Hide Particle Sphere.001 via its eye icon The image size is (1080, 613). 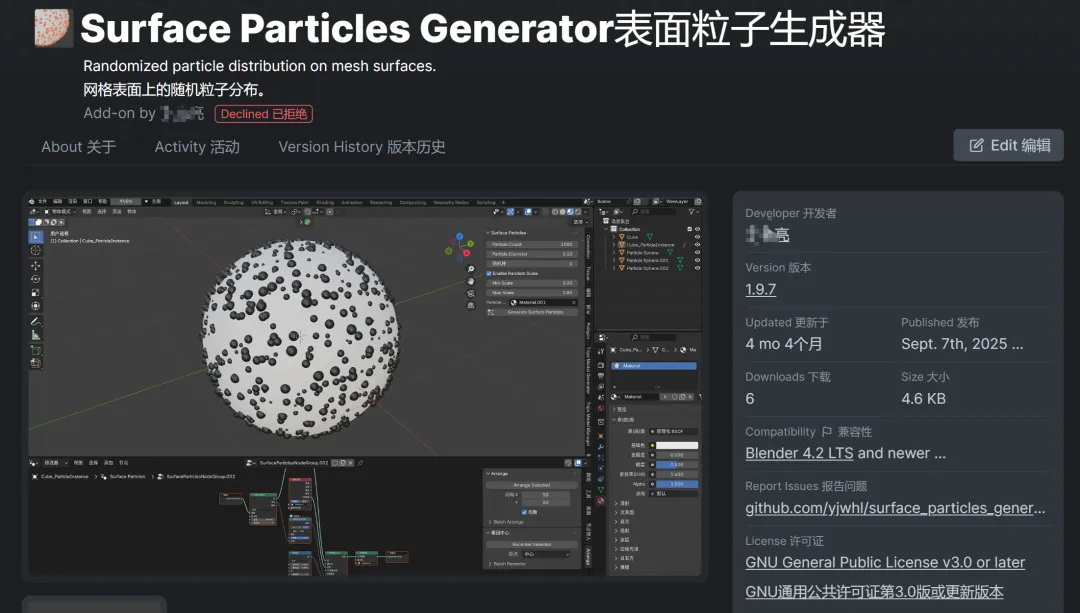pyautogui.click(x=697, y=260)
